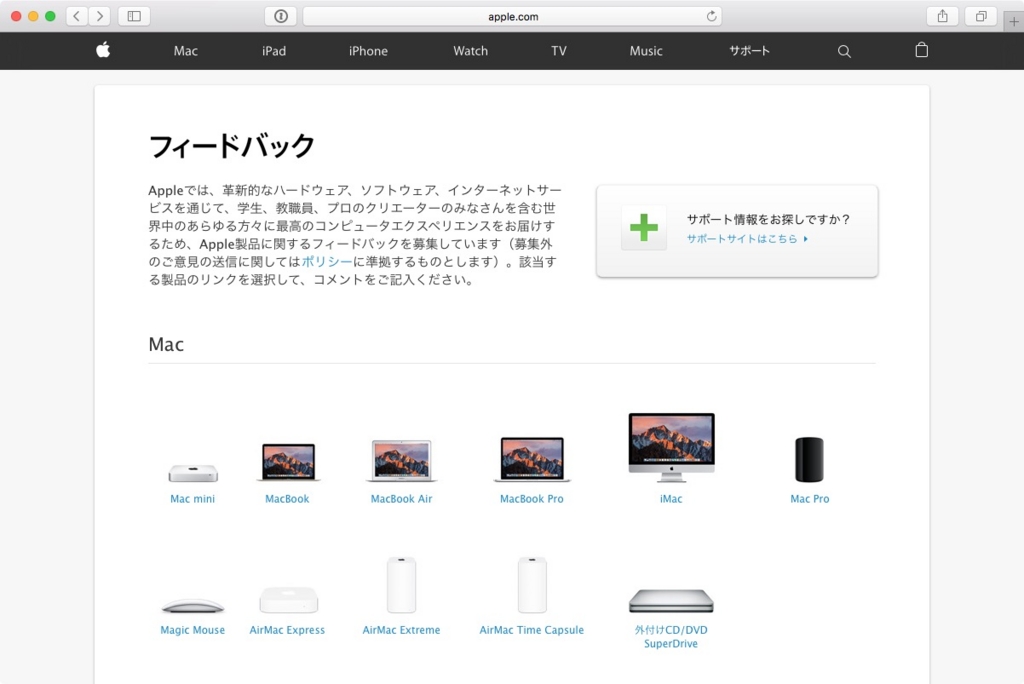The height and width of the screenshot is (684, 1024).
Task: Open the AirMac Extreme text link
Action: (x=402, y=630)
